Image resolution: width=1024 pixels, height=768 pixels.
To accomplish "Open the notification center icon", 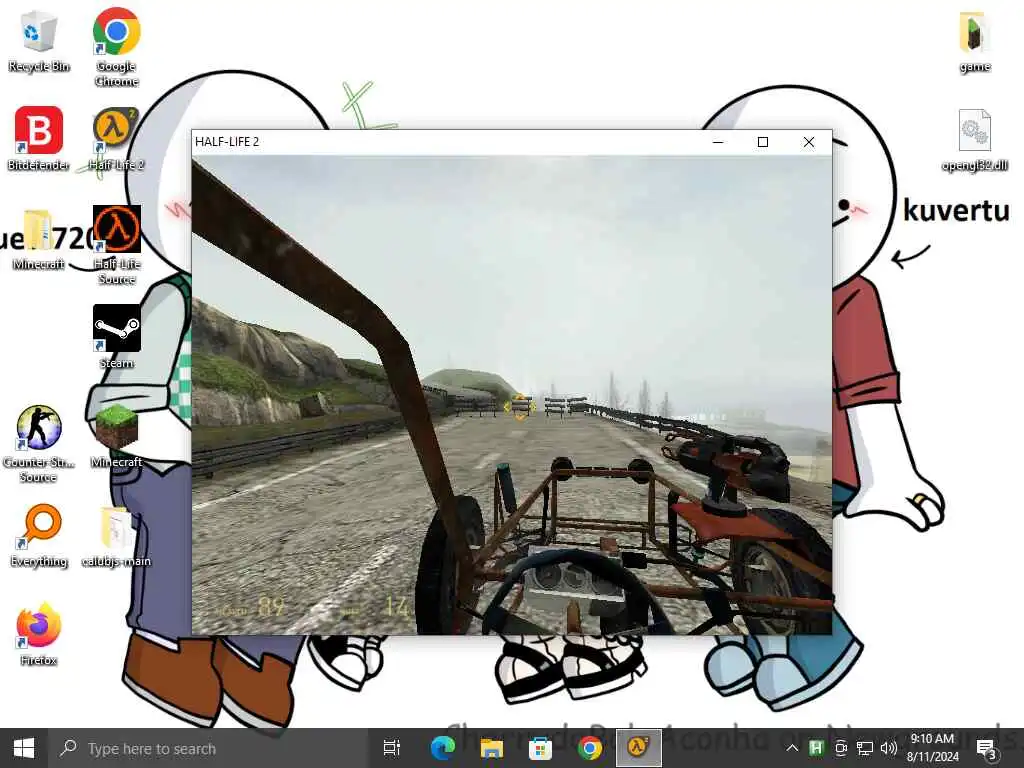I will [985, 748].
